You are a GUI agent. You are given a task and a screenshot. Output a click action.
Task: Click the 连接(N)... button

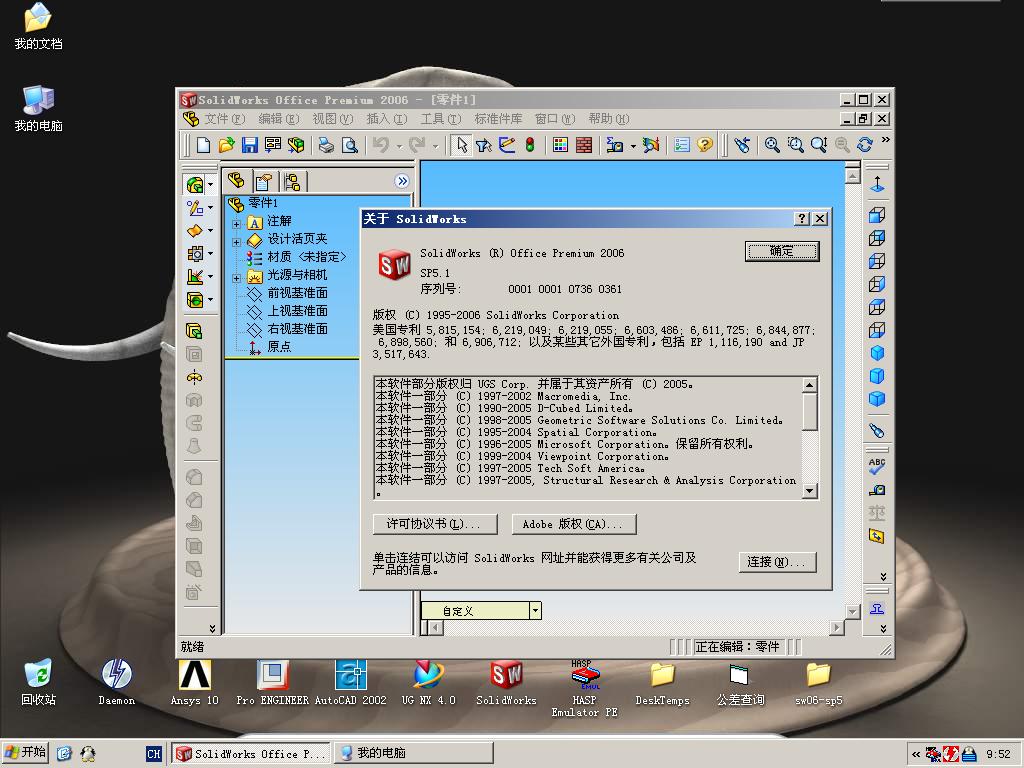pyautogui.click(x=777, y=562)
